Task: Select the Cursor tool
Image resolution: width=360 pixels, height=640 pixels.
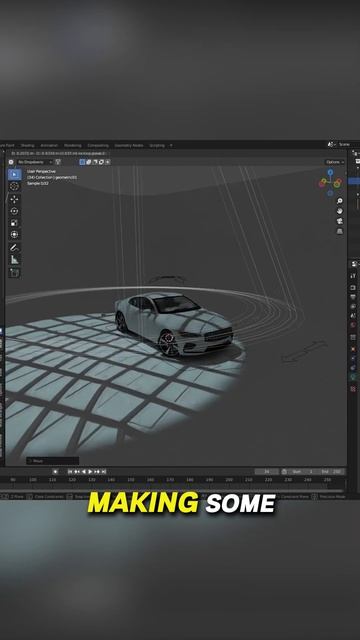Action: click(x=15, y=187)
